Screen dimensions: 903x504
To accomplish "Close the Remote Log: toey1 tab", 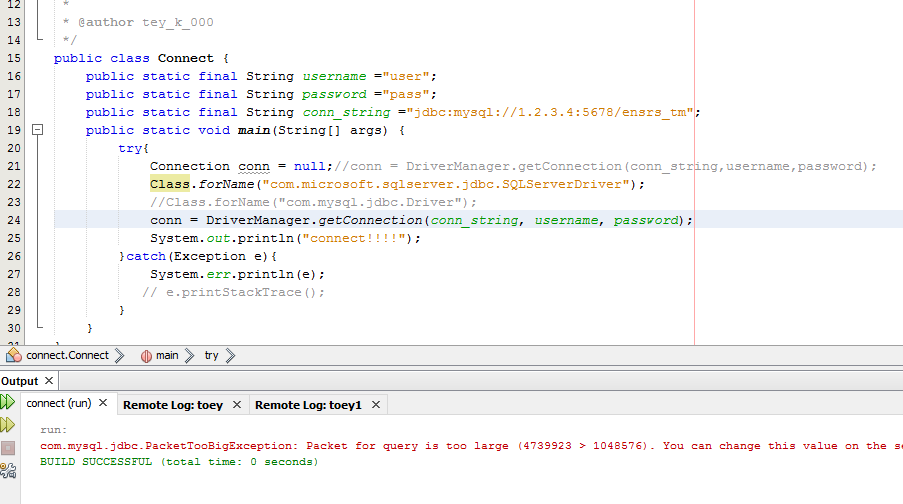I will (x=376, y=405).
